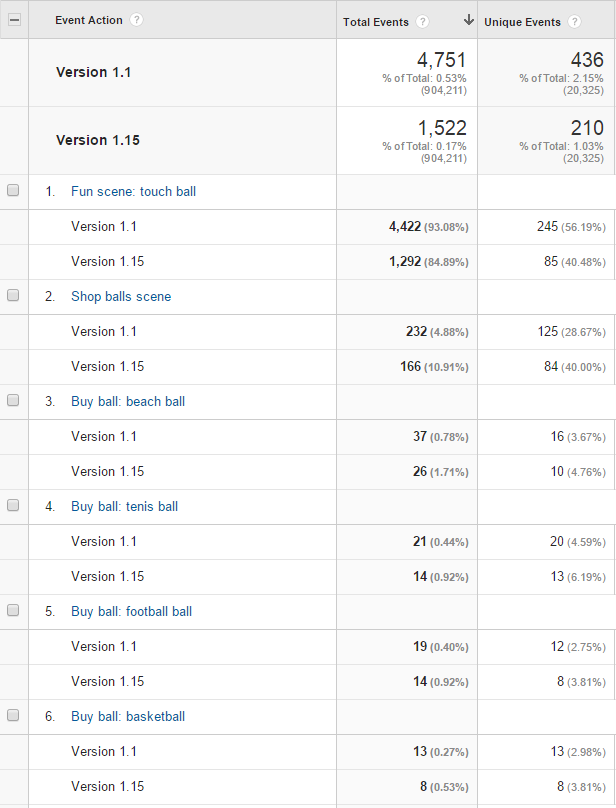Viewport: 616px width, 808px height.
Task: Open the Buy ball: basketball event link
Action: coord(129,715)
